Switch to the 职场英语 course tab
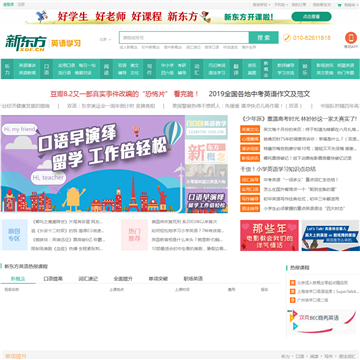Viewport: 360px width, 360px height. (x=193, y=279)
